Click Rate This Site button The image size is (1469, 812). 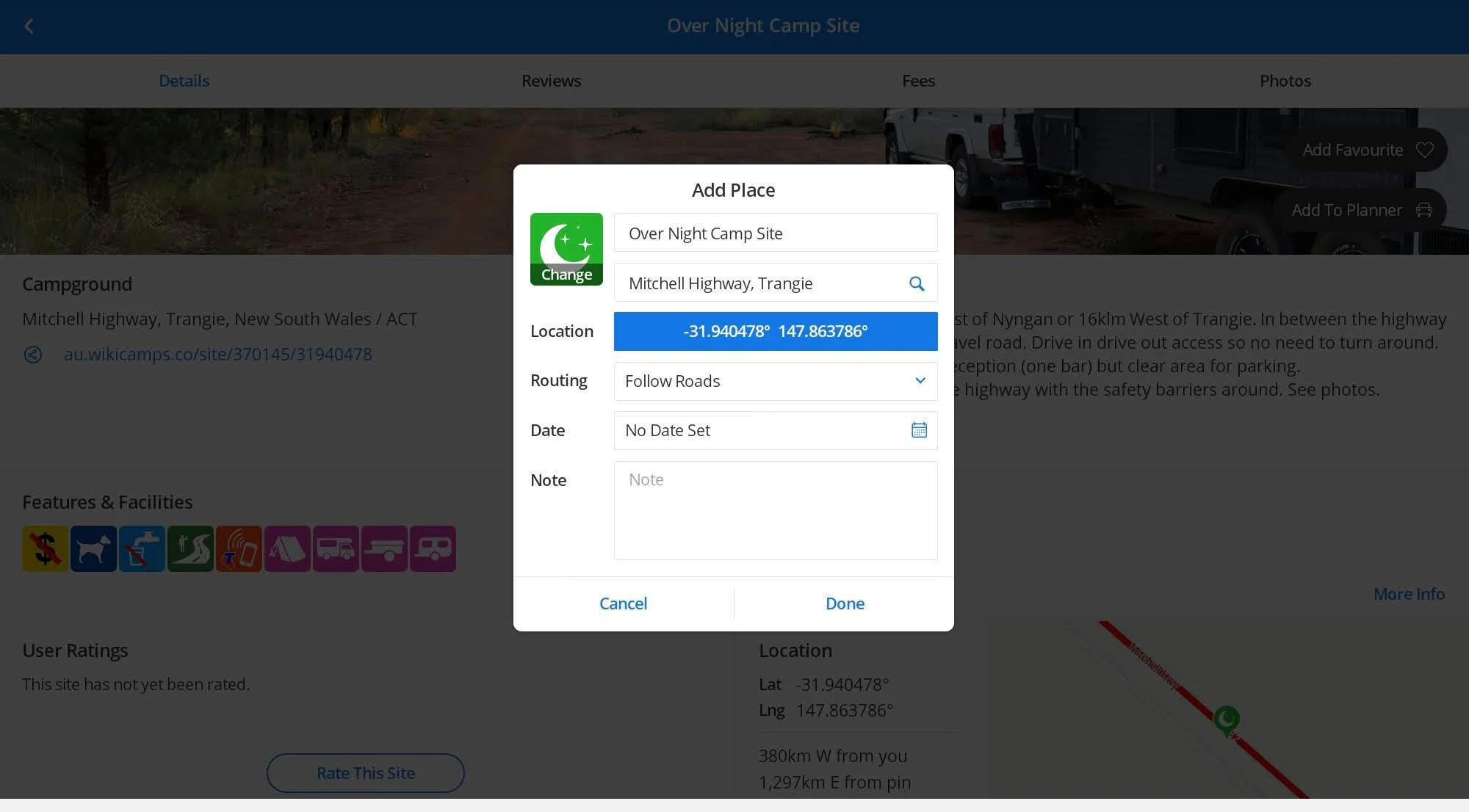point(366,773)
